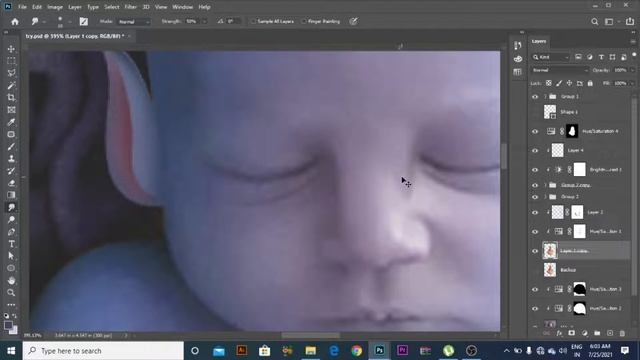Open the Brush Settings panel toggle

pyautogui.click(x=84, y=22)
